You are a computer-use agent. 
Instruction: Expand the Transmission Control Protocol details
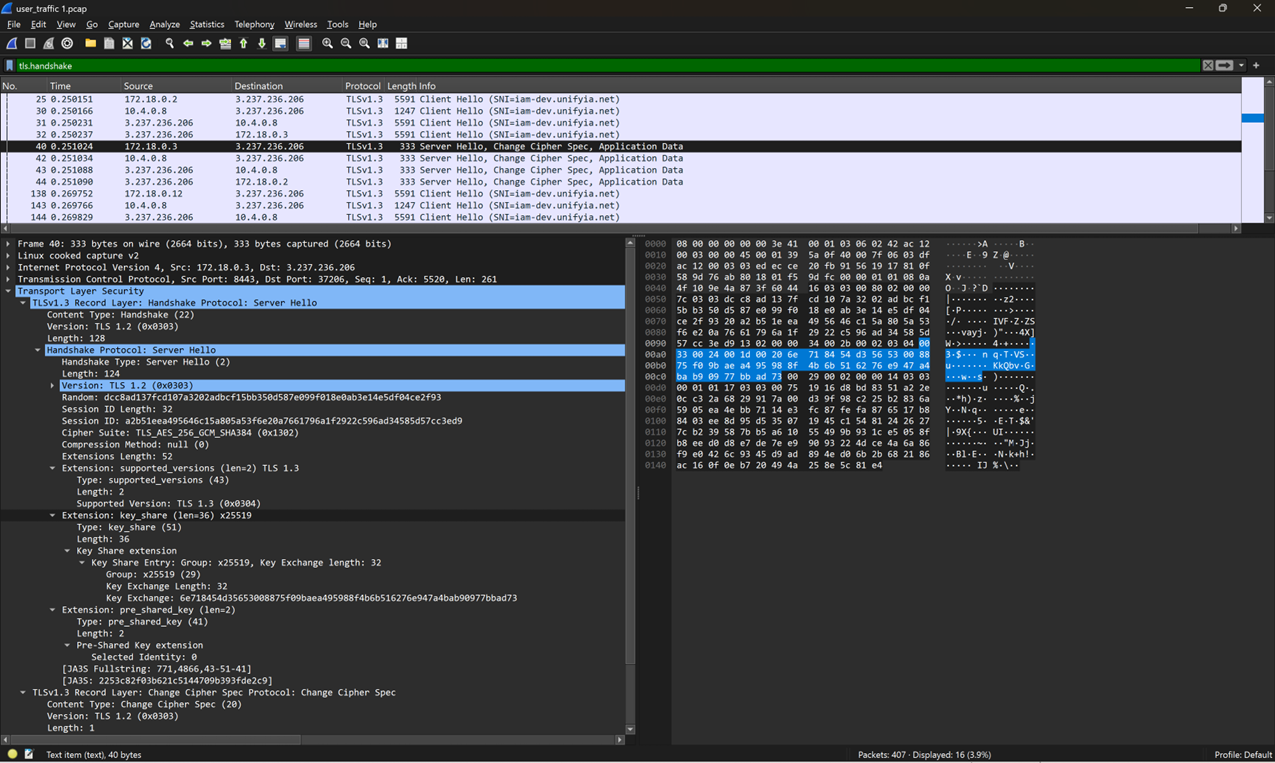pyautogui.click(x=8, y=278)
